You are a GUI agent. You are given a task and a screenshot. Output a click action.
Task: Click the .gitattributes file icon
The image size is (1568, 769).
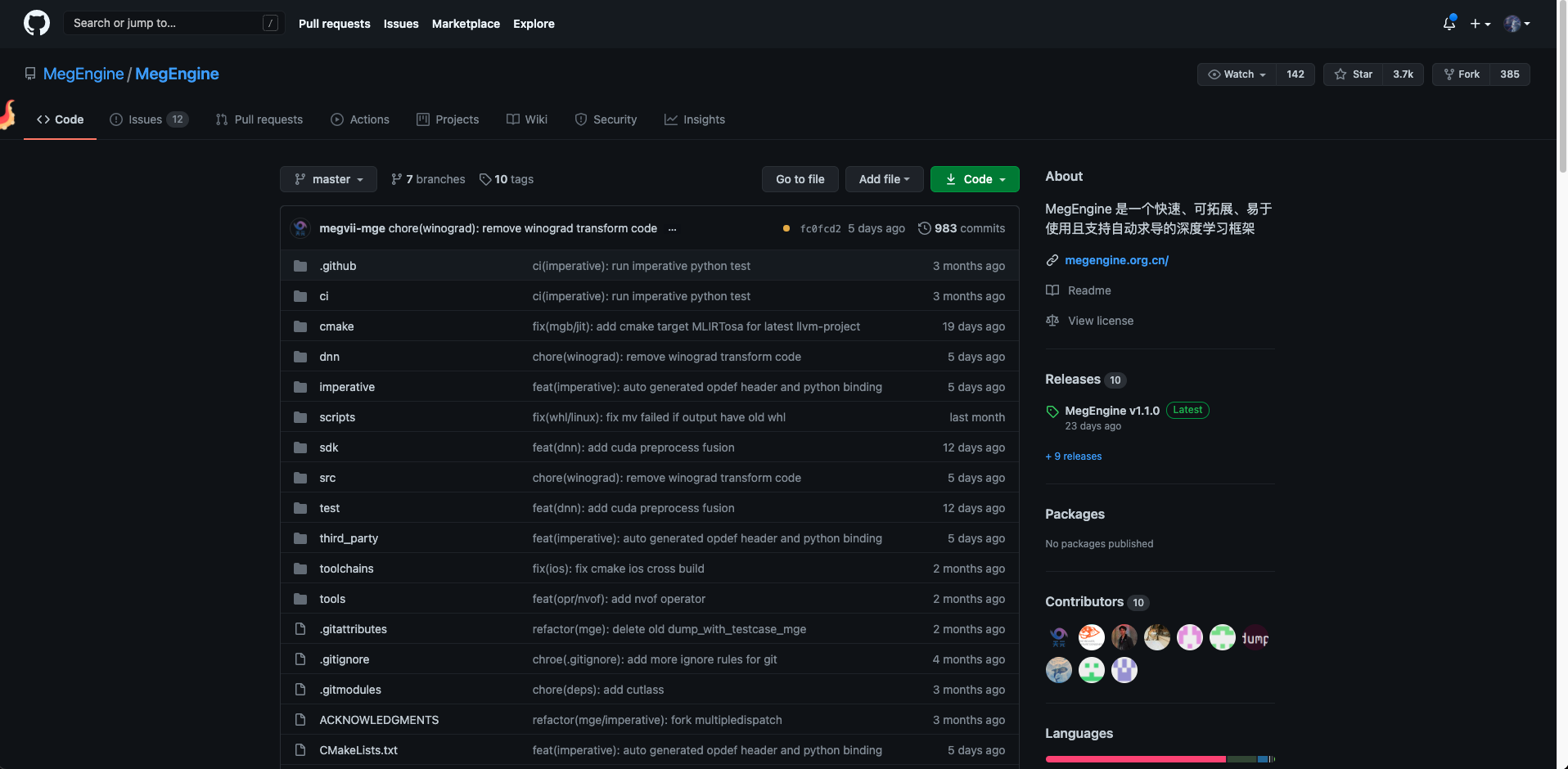300,629
